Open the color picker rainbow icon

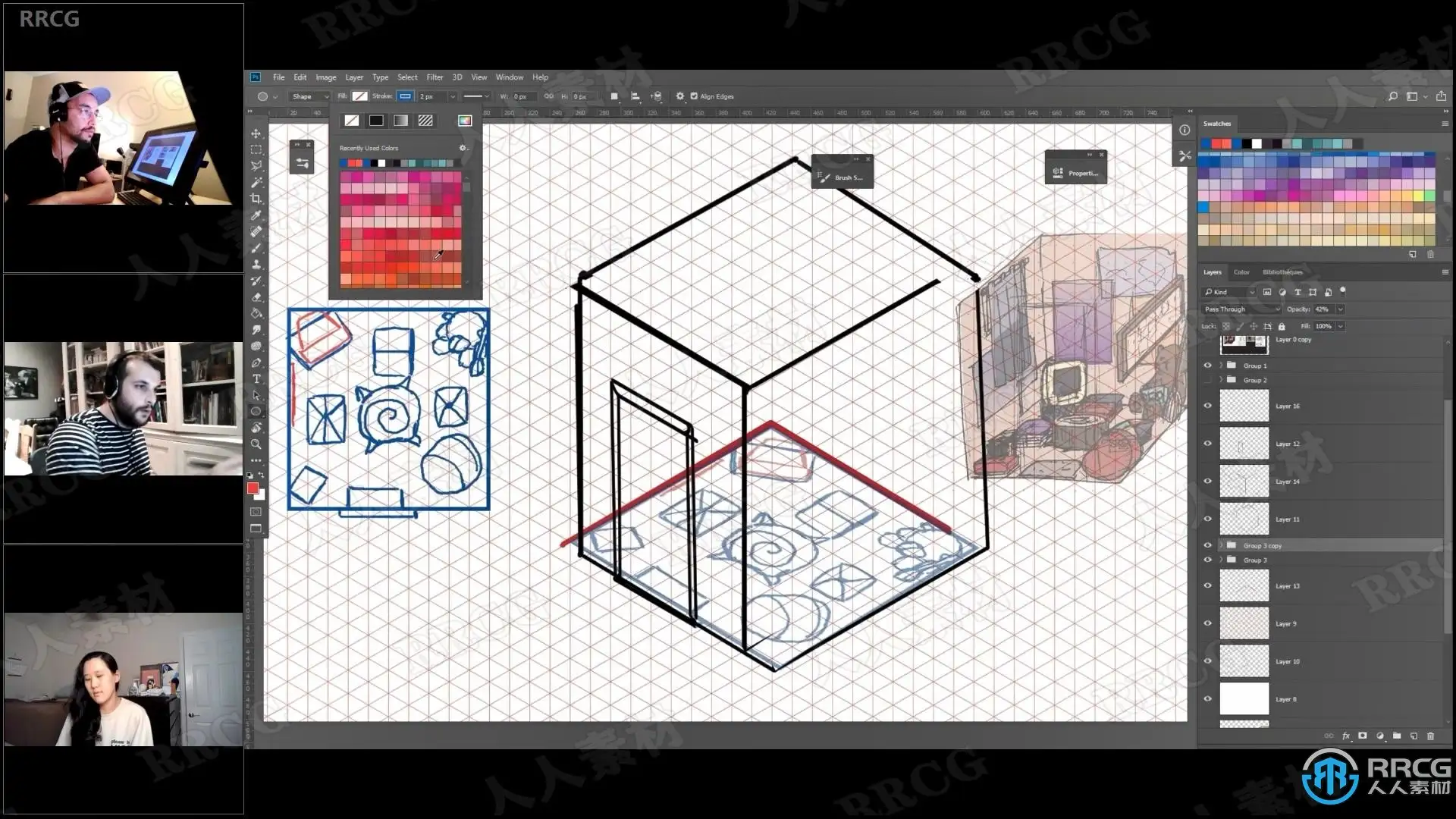coord(465,121)
